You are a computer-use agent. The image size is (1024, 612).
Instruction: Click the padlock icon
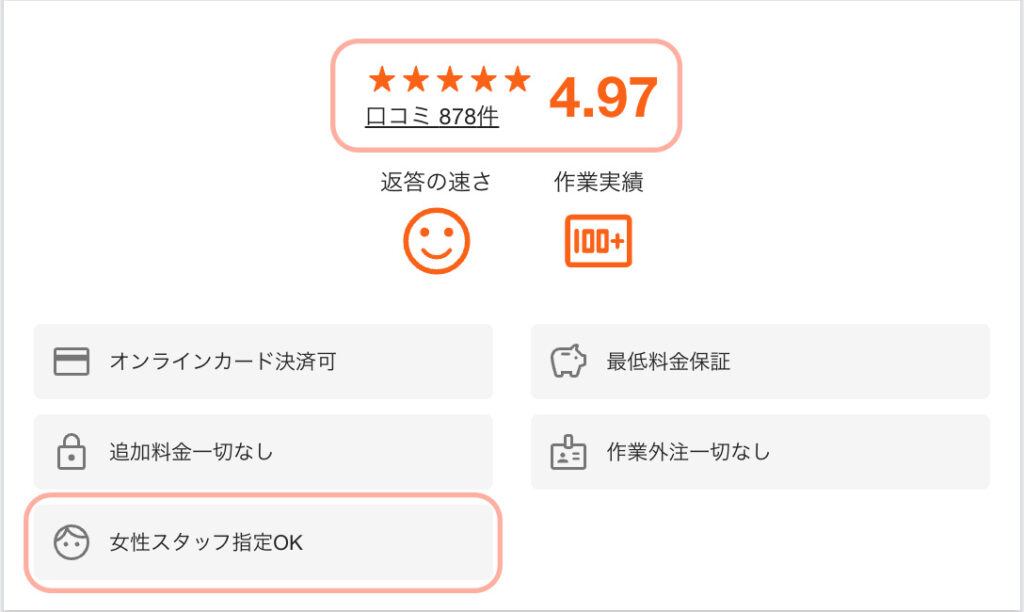[71, 452]
